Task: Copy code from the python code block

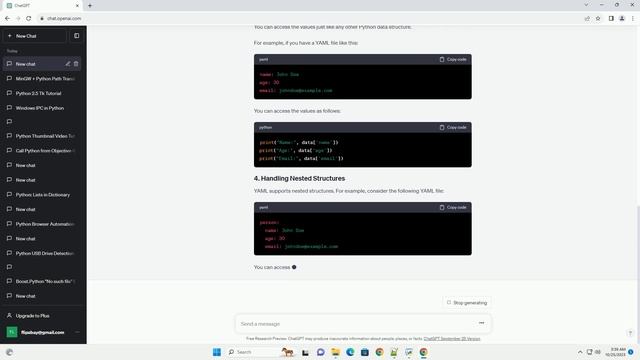Action: pos(453,127)
